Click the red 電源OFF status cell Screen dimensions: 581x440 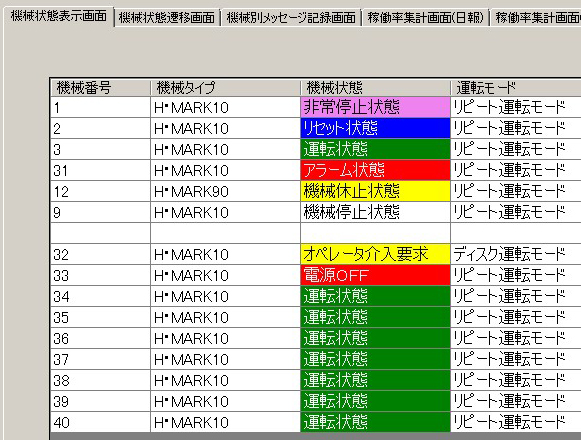point(375,275)
